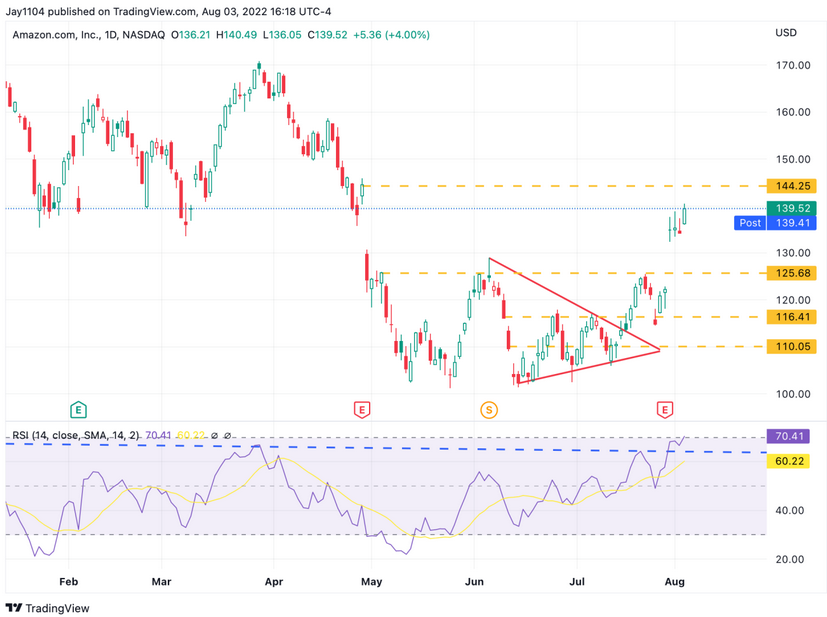
Task: Click the TradingView logo at the bottom
Action: coord(47,608)
